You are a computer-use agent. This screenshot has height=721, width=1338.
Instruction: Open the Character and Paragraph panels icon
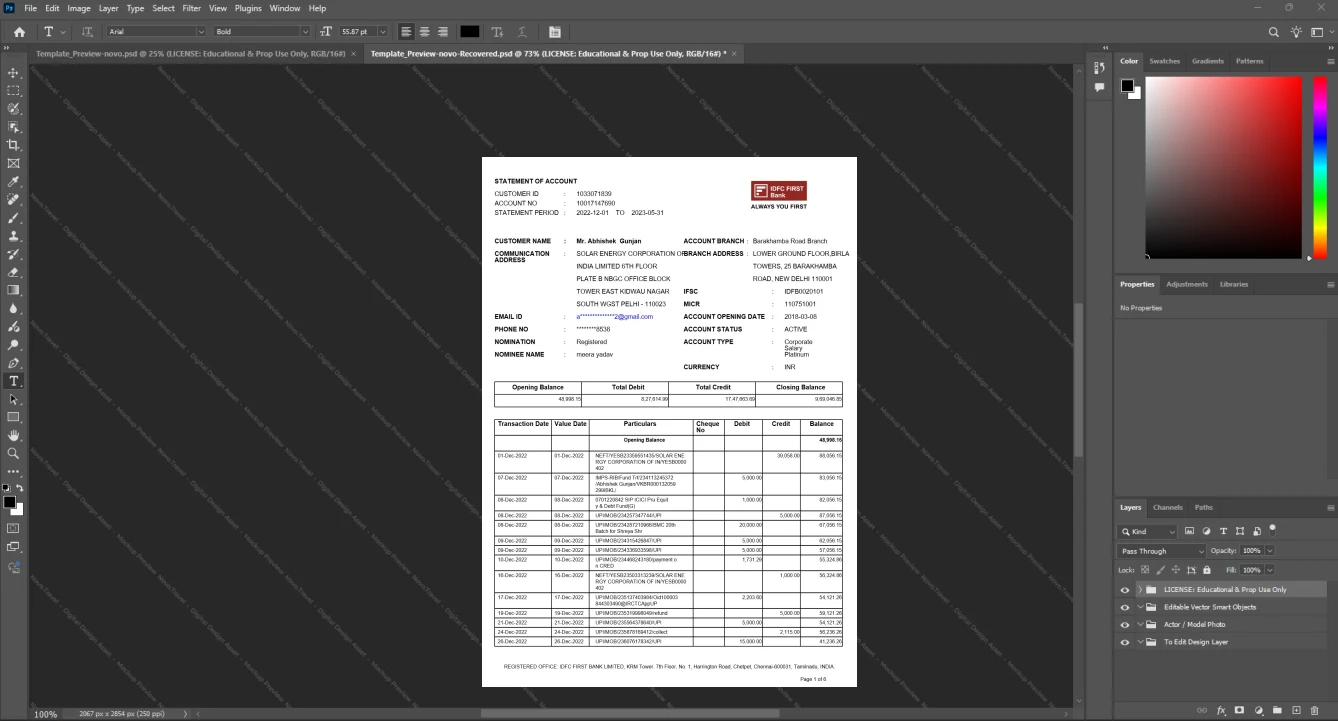[554, 32]
